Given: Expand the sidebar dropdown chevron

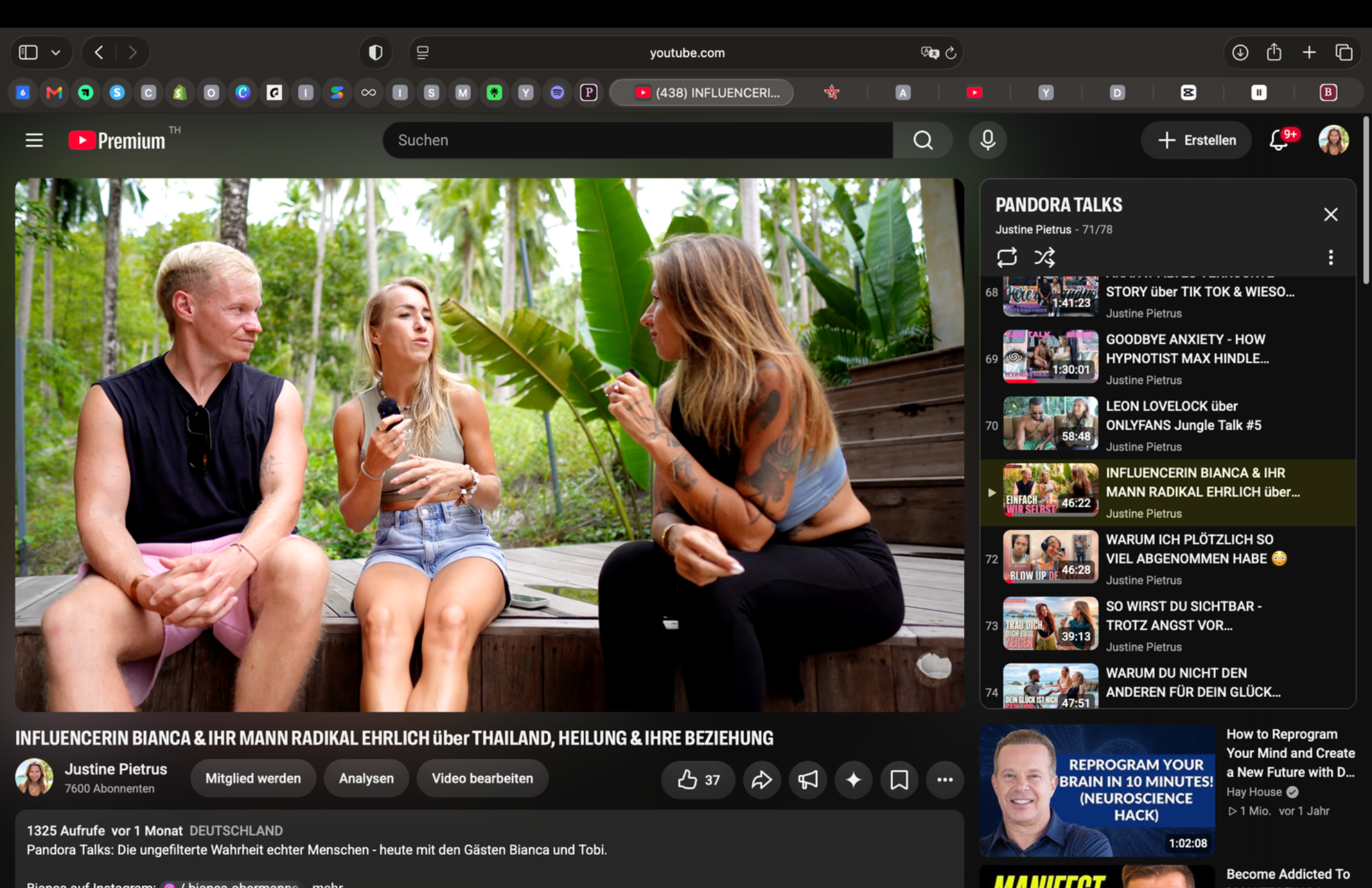Looking at the screenshot, I should 56,52.
